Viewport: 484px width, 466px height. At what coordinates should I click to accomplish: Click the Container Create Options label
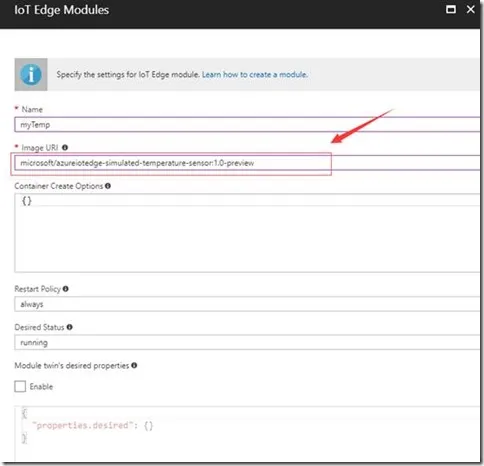tap(59, 186)
